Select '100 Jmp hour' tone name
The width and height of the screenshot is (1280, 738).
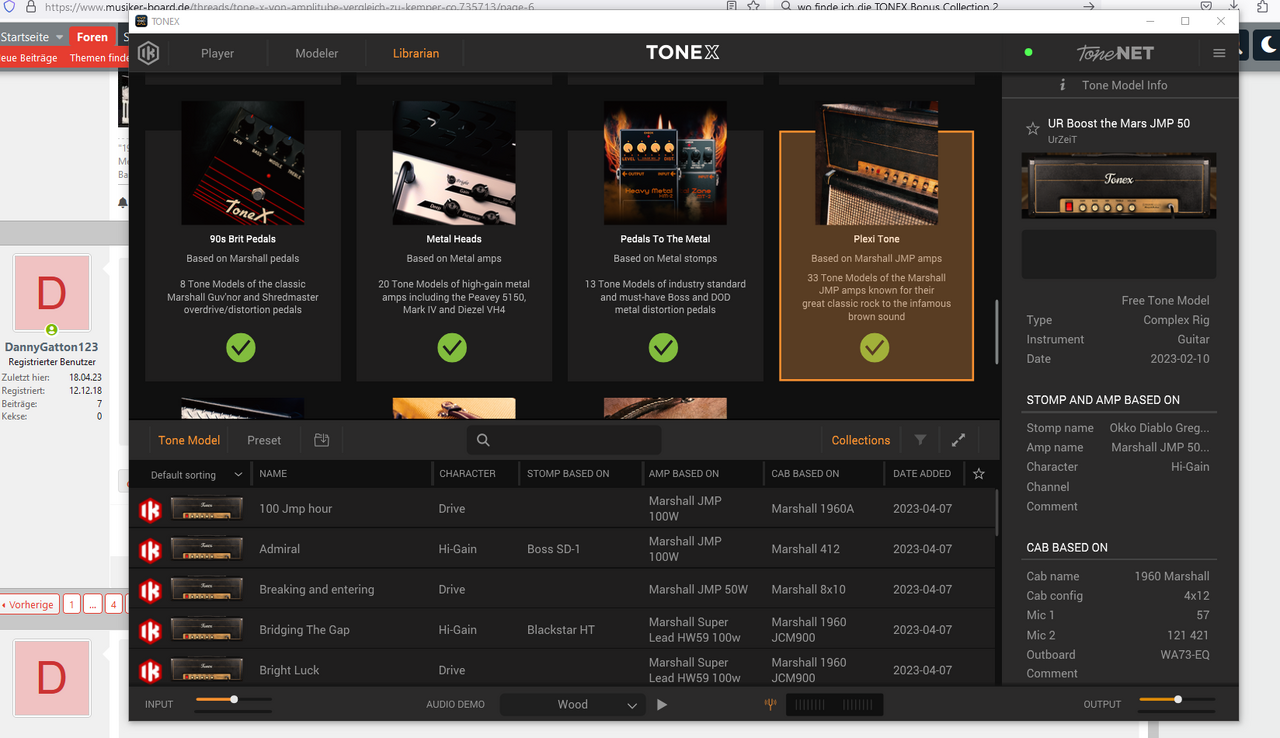click(295, 509)
